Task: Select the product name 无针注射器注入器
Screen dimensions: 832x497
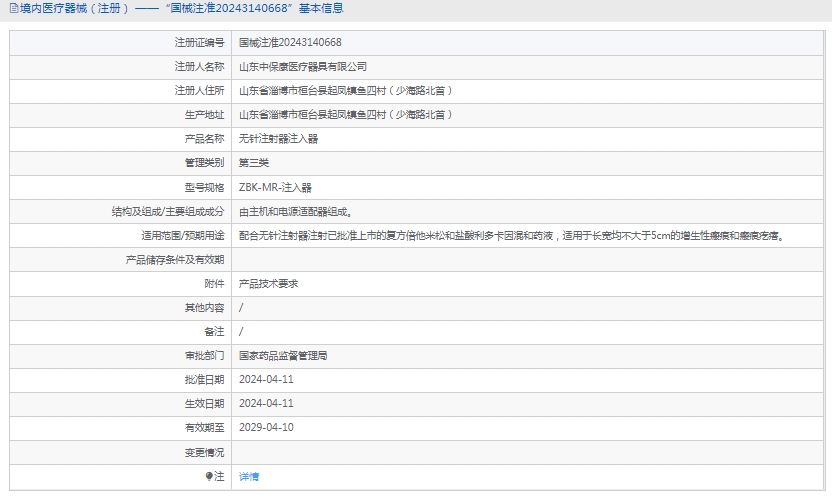Action: pos(279,139)
